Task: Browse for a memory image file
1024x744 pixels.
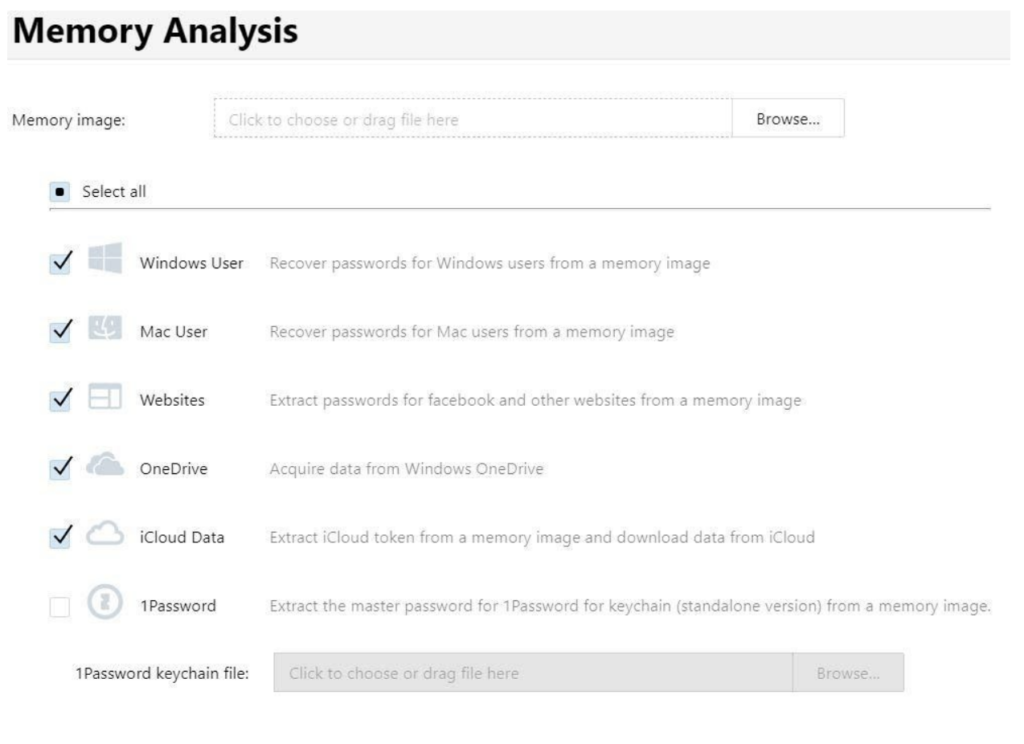Action: [788, 118]
